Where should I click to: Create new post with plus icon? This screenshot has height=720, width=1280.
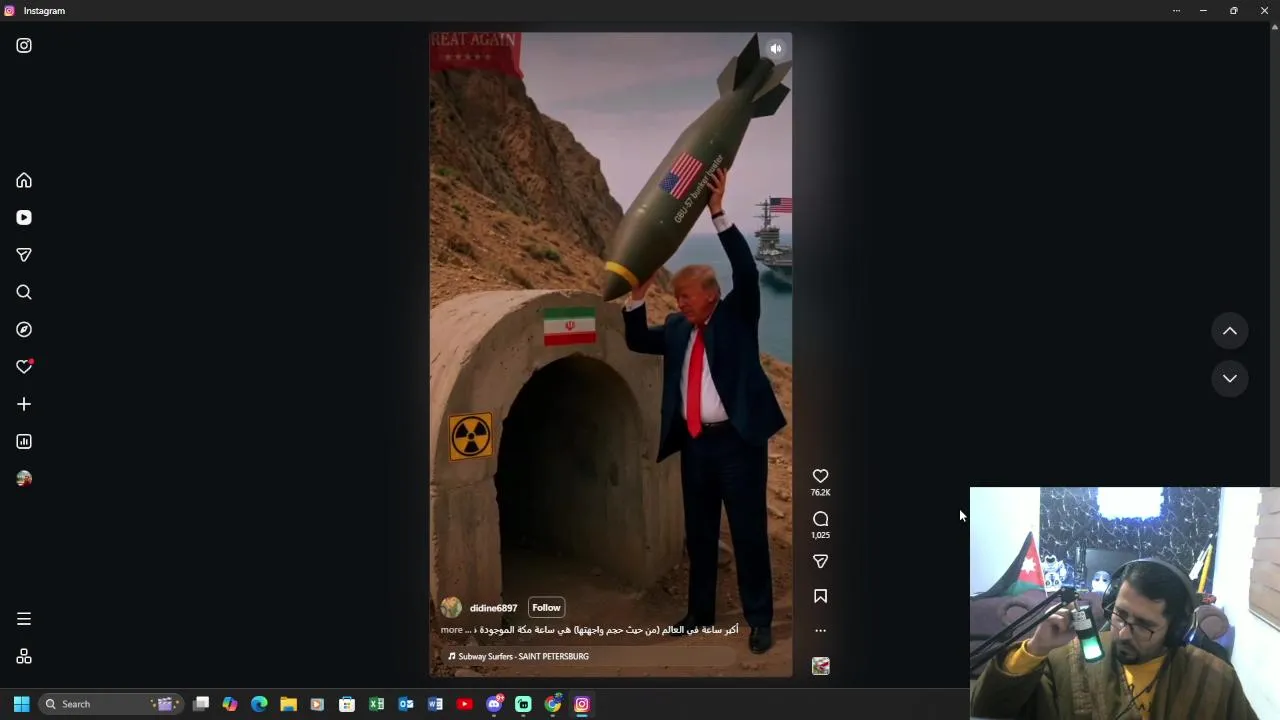point(24,404)
